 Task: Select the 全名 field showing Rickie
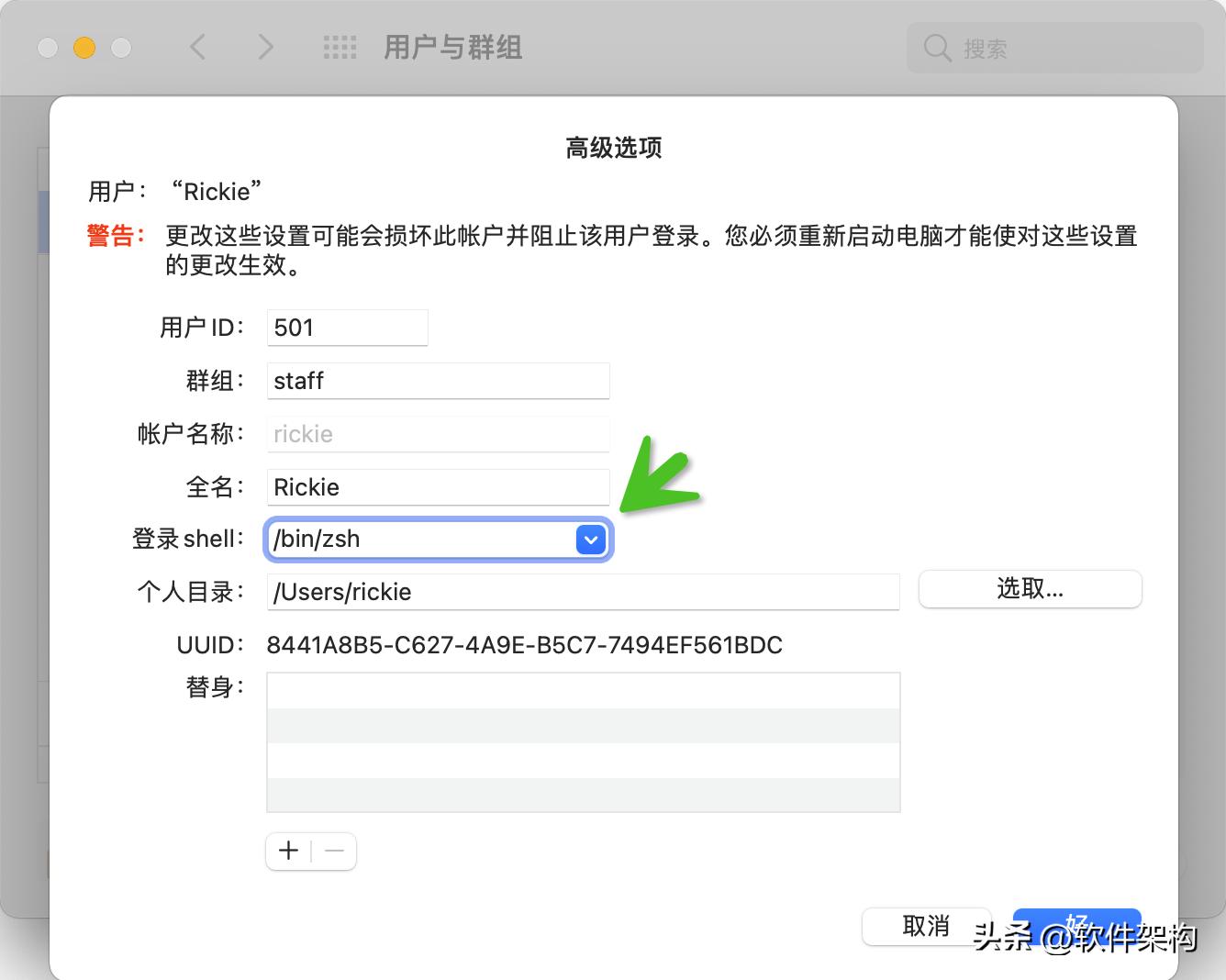(438, 487)
